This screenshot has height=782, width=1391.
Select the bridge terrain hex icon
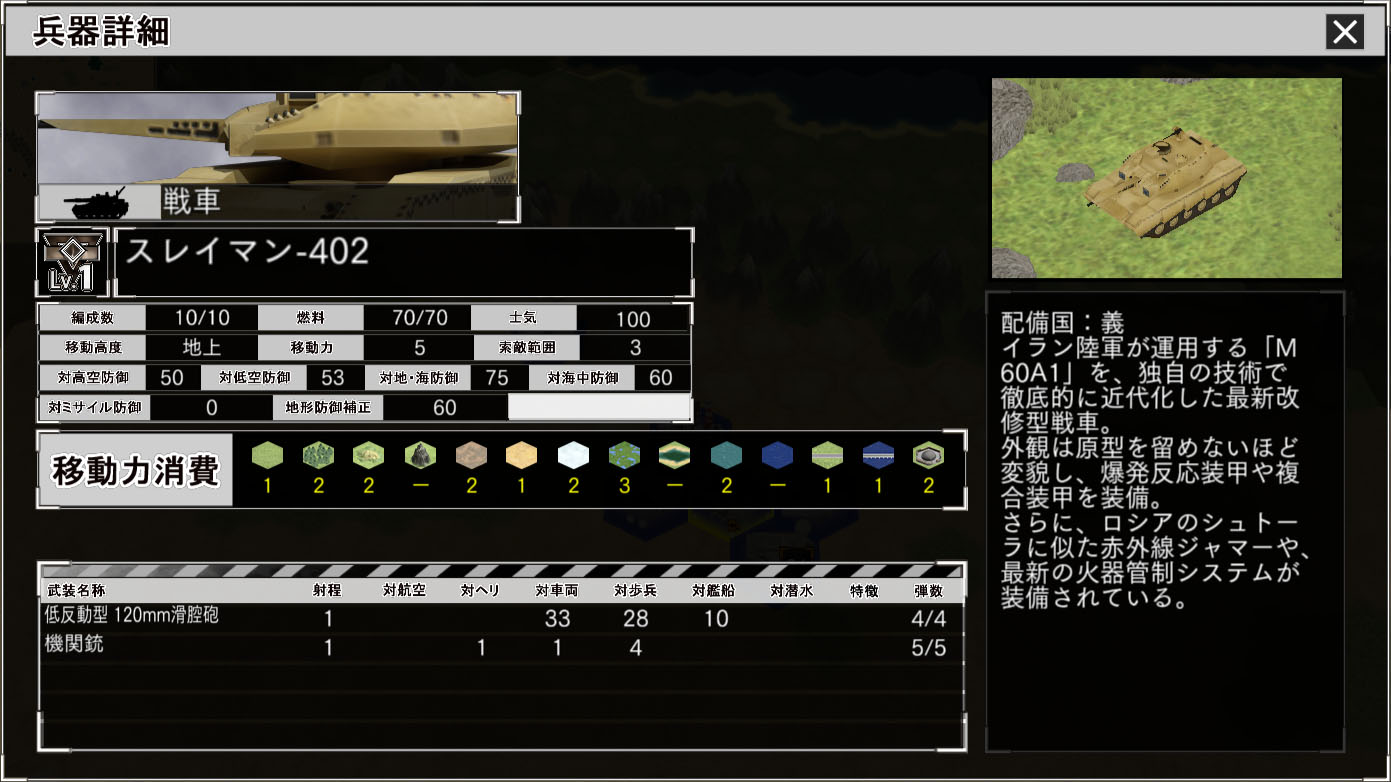(878, 456)
